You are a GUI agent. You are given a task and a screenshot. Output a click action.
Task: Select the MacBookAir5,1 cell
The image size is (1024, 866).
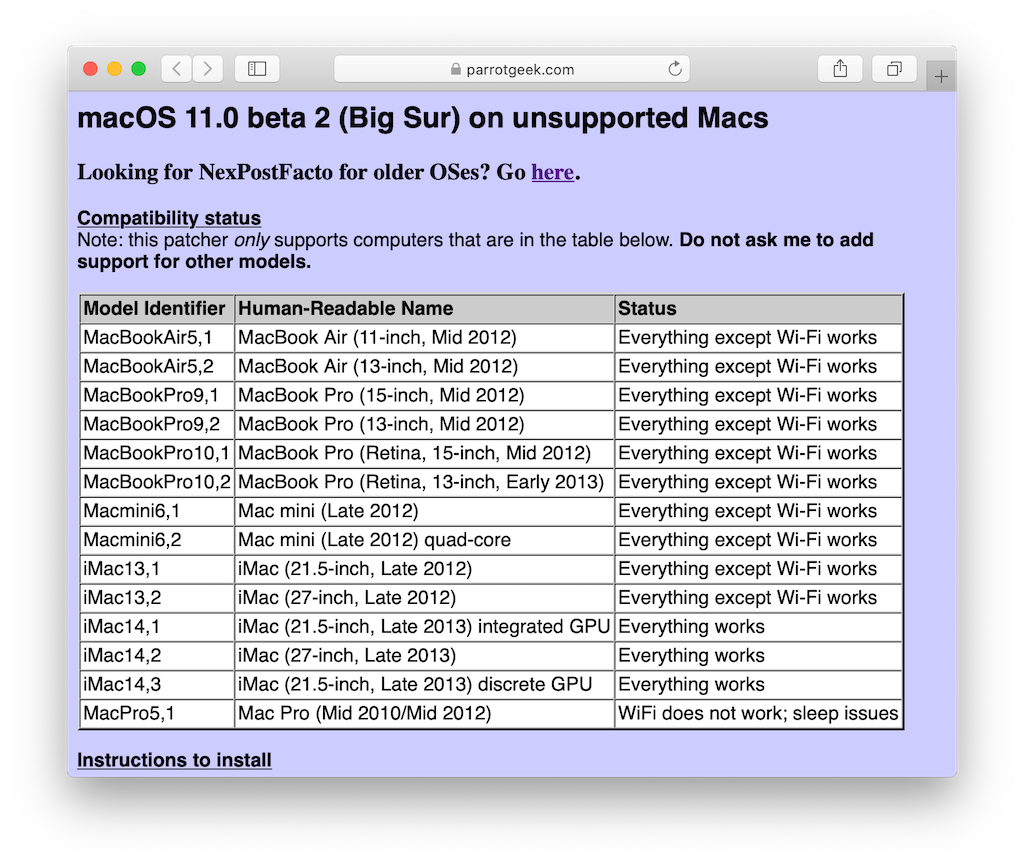[157, 338]
